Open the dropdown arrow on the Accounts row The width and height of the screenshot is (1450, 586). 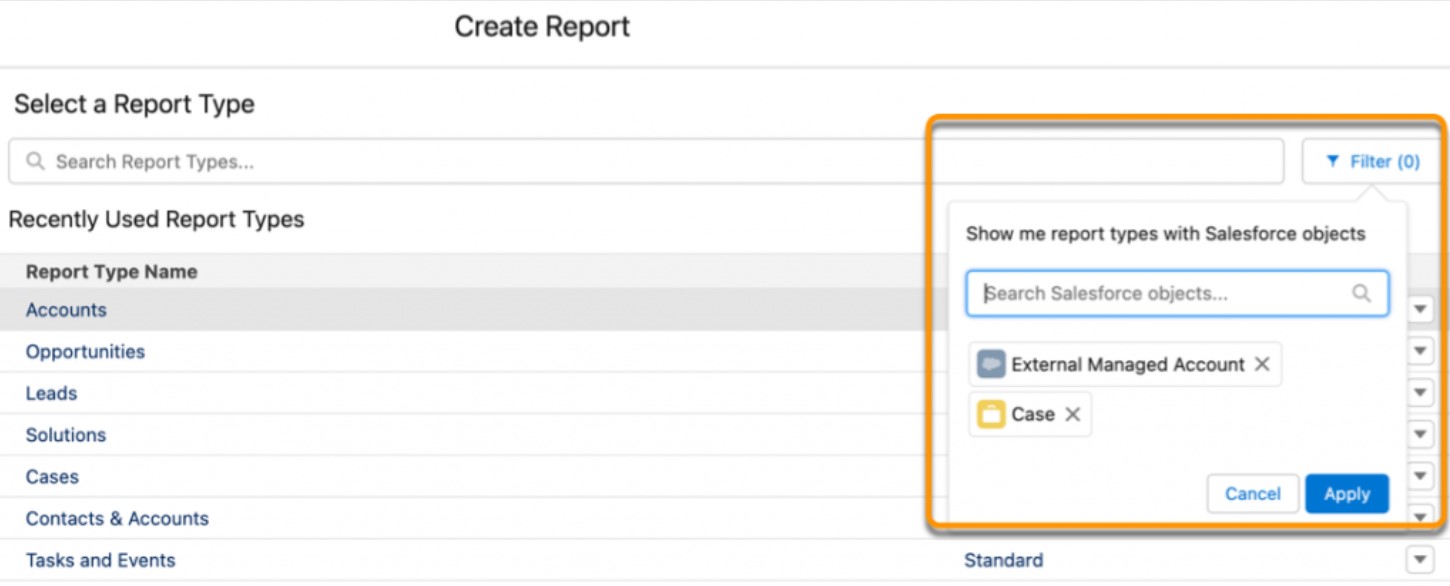point(1421,310)
